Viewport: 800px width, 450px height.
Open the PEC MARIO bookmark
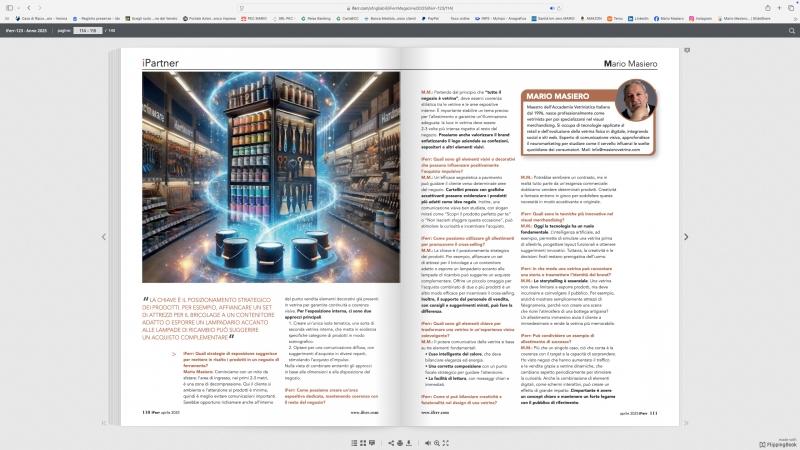254,18
